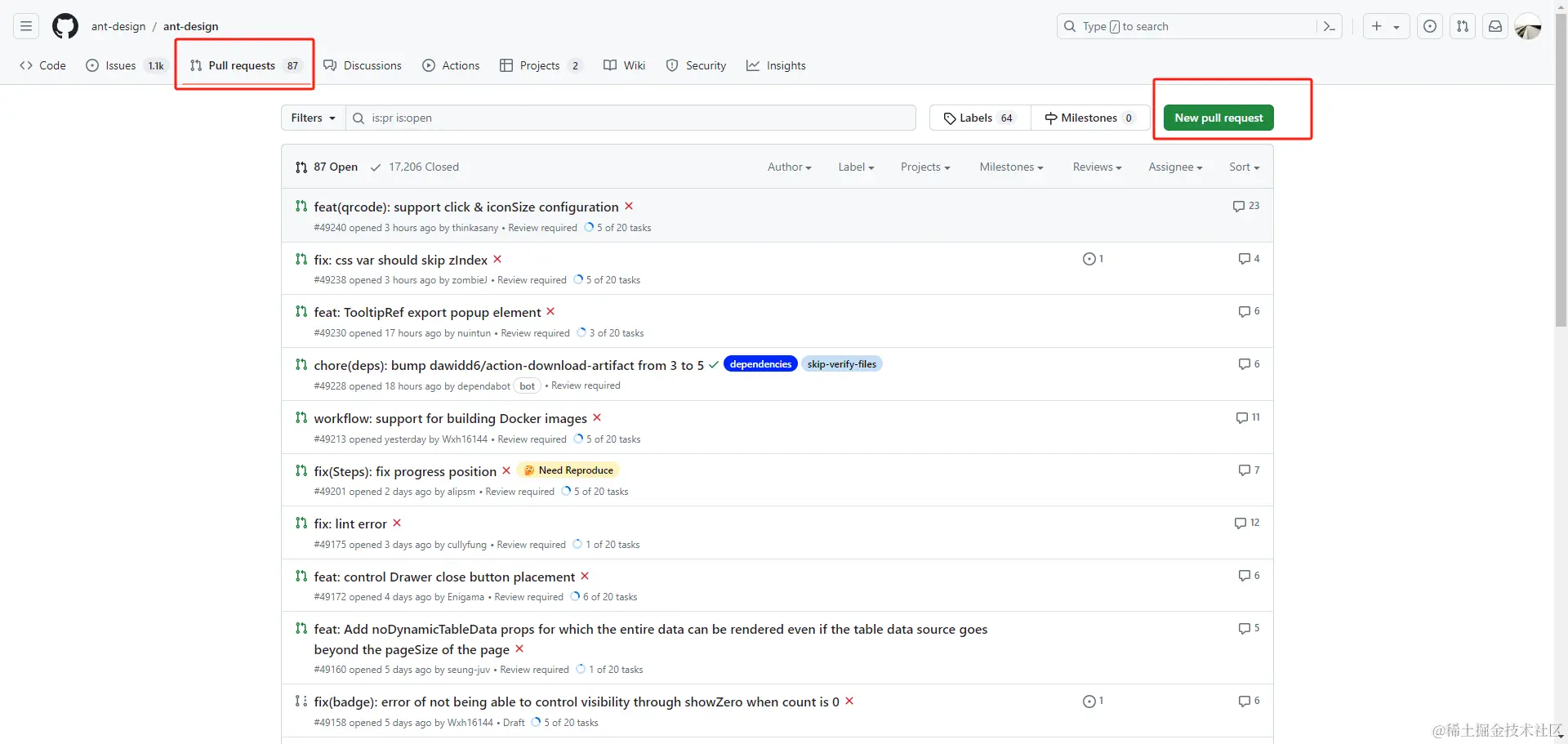Expand the Sort dropdown
The width and height of the screenshot is (1568, 744).
(1244, 167)
